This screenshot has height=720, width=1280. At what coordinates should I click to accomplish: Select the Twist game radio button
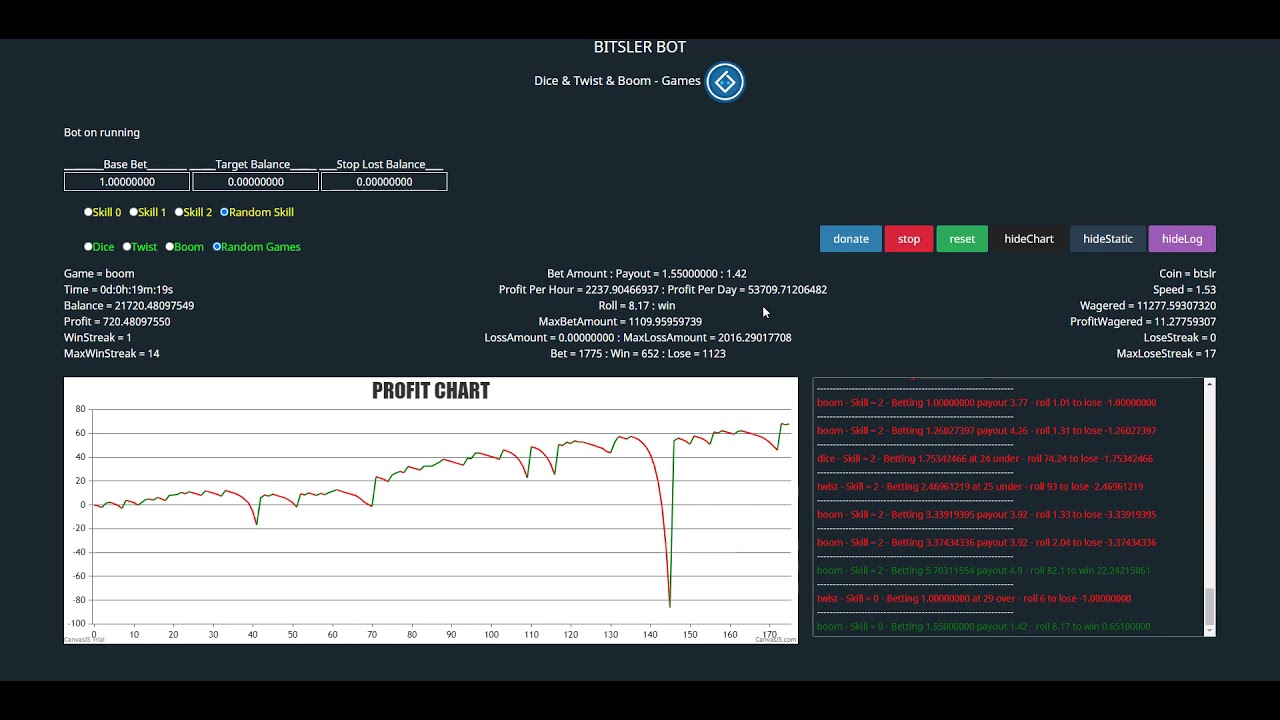(127, 247)
